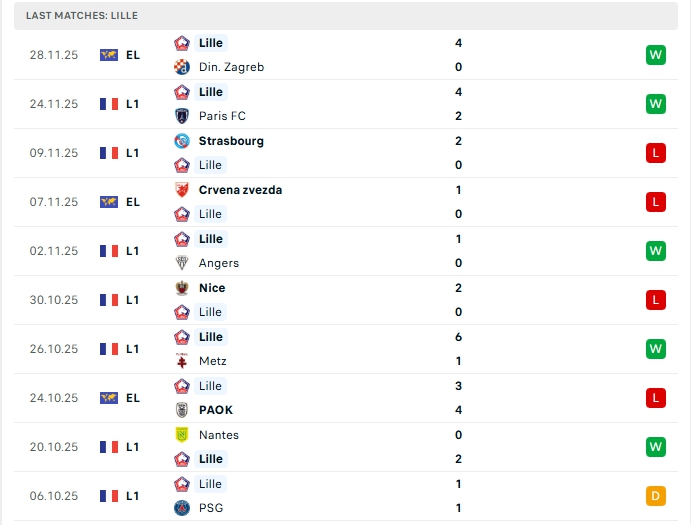The image size is (691, 525).
Task: Click the green W badge for Lille vs Din. Zagreb
Action: pos(656,55)
